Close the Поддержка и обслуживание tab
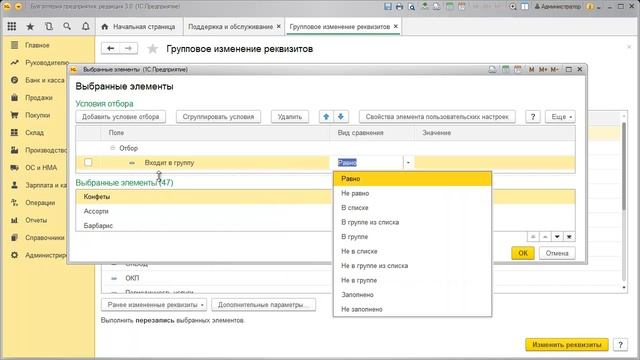Screen dimensions: 640x360 [x=279, y=27]
